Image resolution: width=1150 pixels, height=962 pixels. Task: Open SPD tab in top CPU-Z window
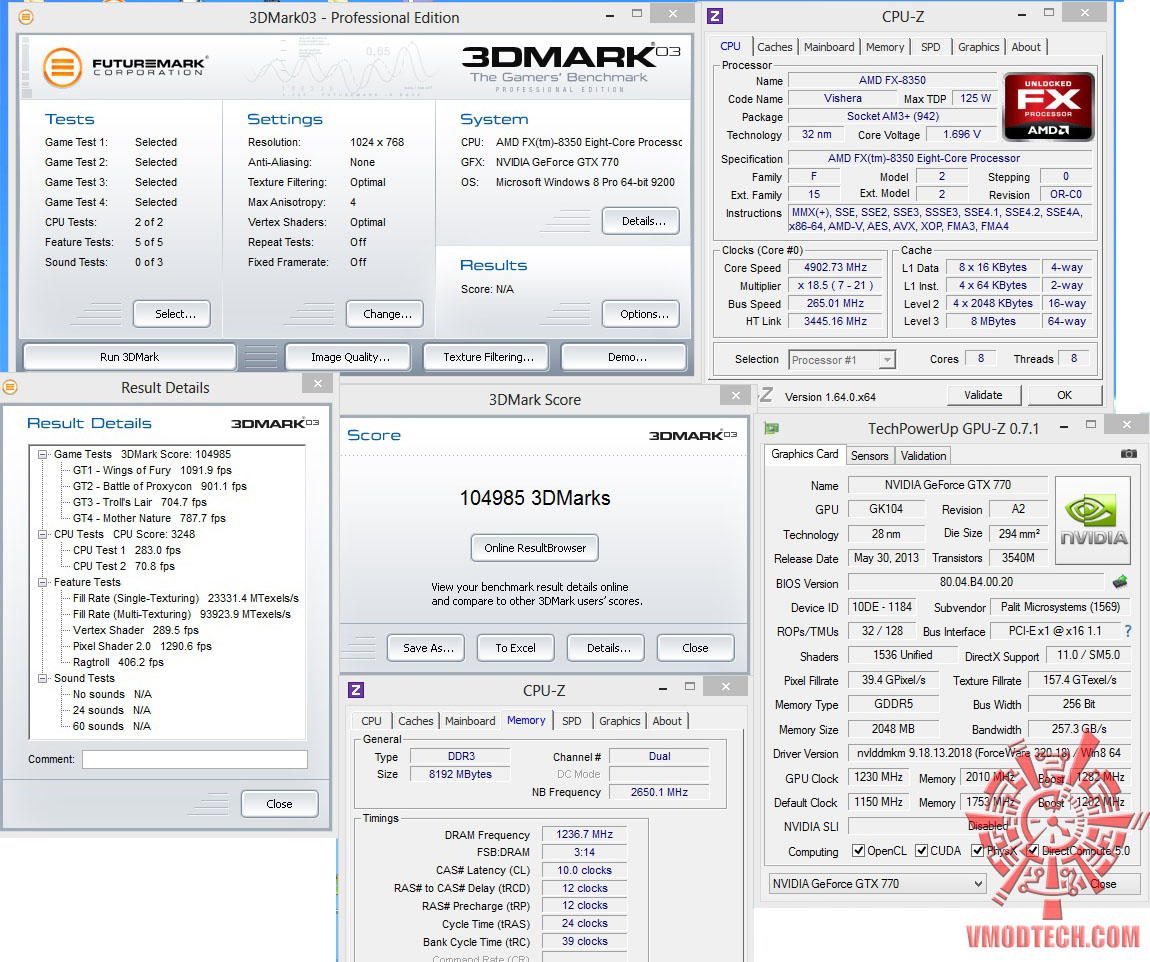pos(931,47)
